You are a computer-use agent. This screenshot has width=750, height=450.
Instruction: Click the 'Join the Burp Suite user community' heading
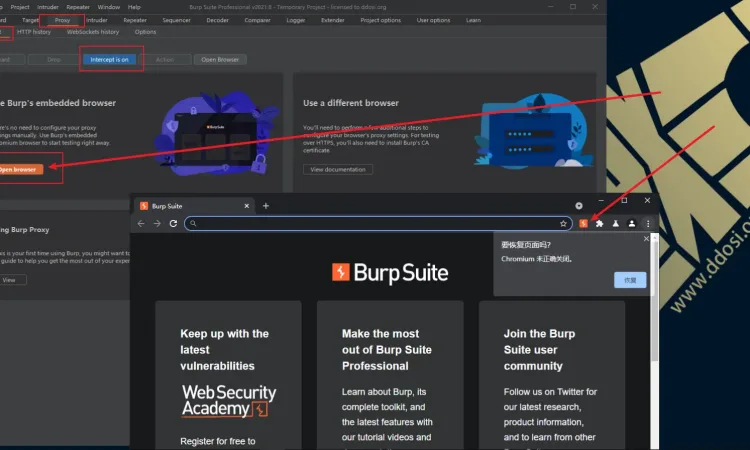pyautogui.click(x=540, y=350)
